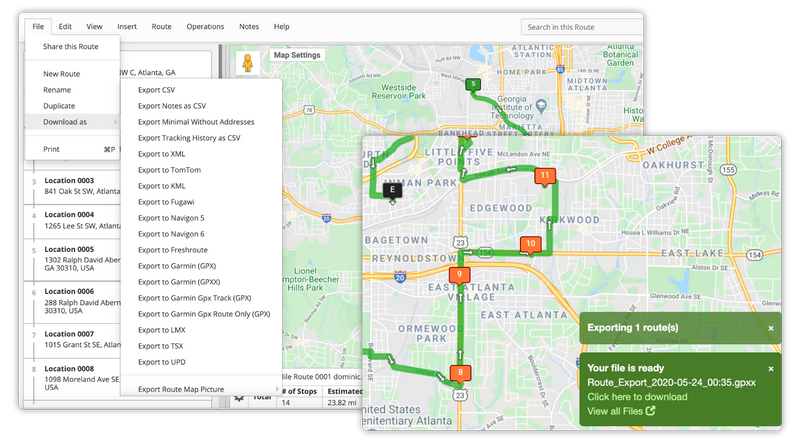Viewport: 800px width, 446px height.
Task: Click the Search in this Route field
Action: [x=582, y=27]
